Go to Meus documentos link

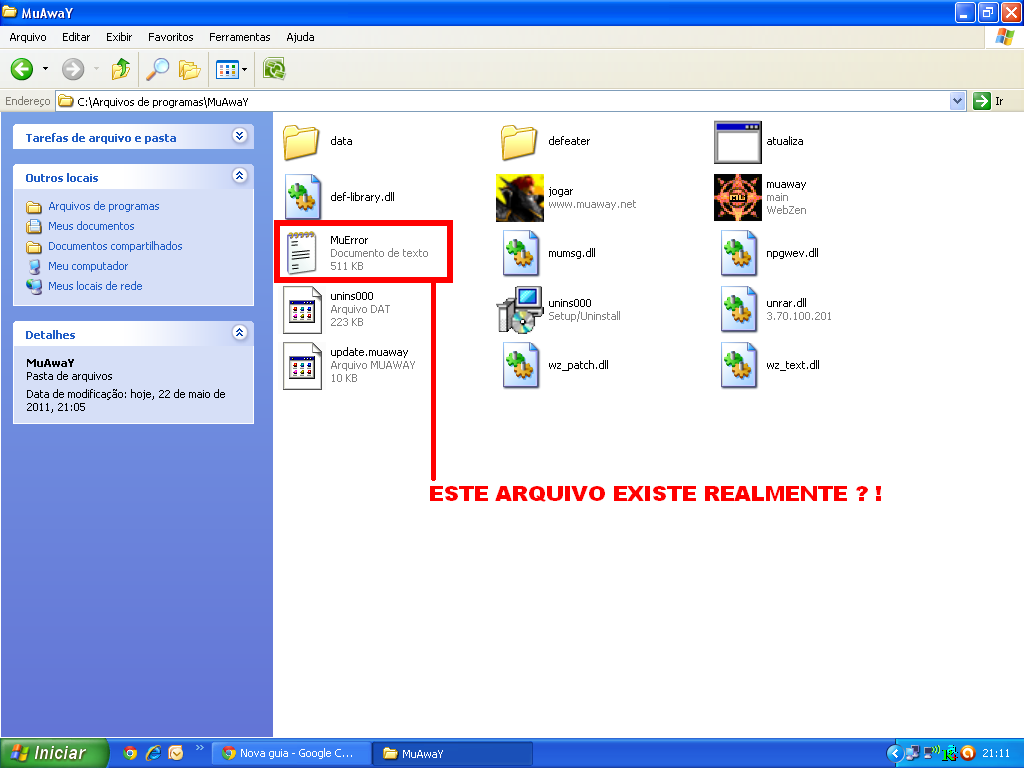click(x=91, y=226)
